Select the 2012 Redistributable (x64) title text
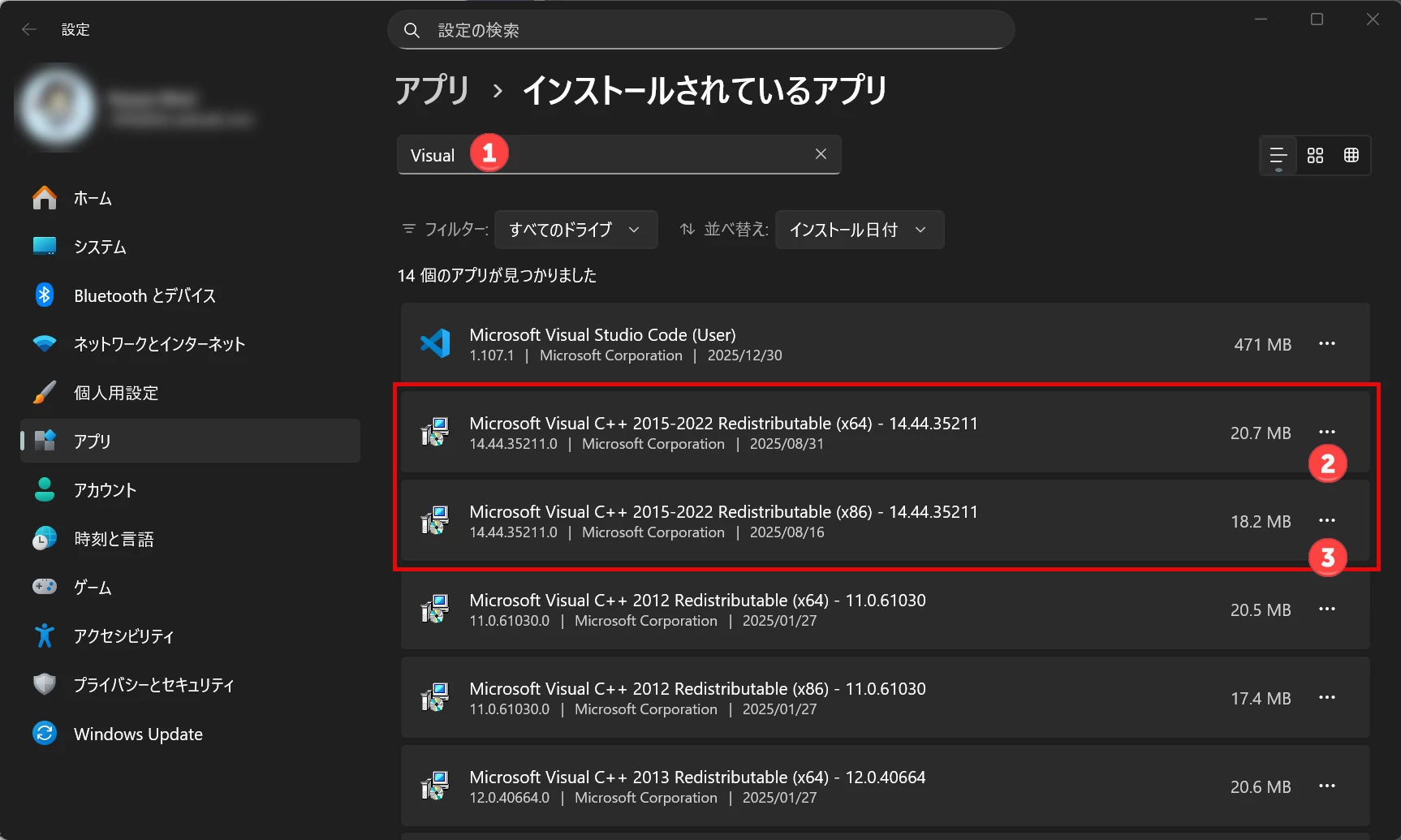1401x840 pixels. (697, 600)
